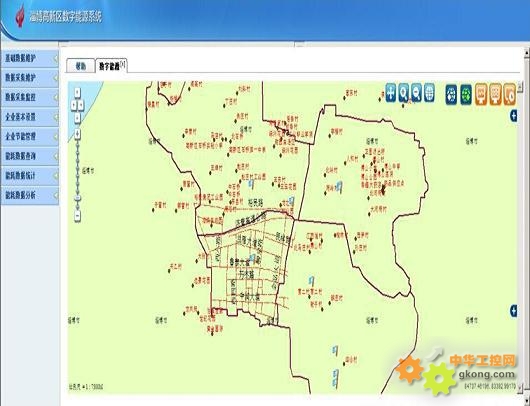This screenshot has height=406, width=530.
Task: Select the pan map tool icon
Action: pyautogui.click(x=390, y=93)
